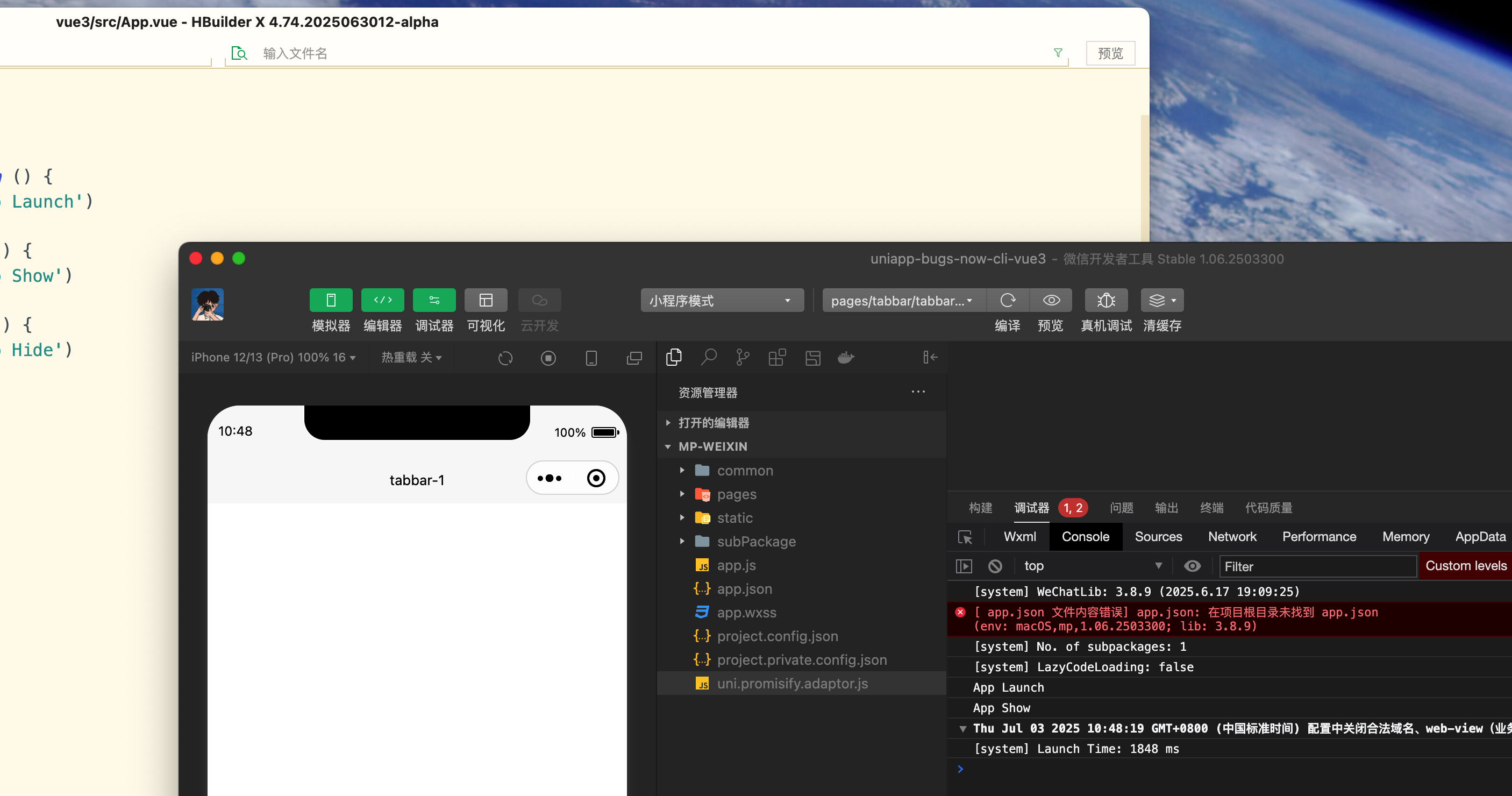Open the Memory devtools tab
The height and width of the screenshot is (796, 1512).
[x=1405, y=537]
